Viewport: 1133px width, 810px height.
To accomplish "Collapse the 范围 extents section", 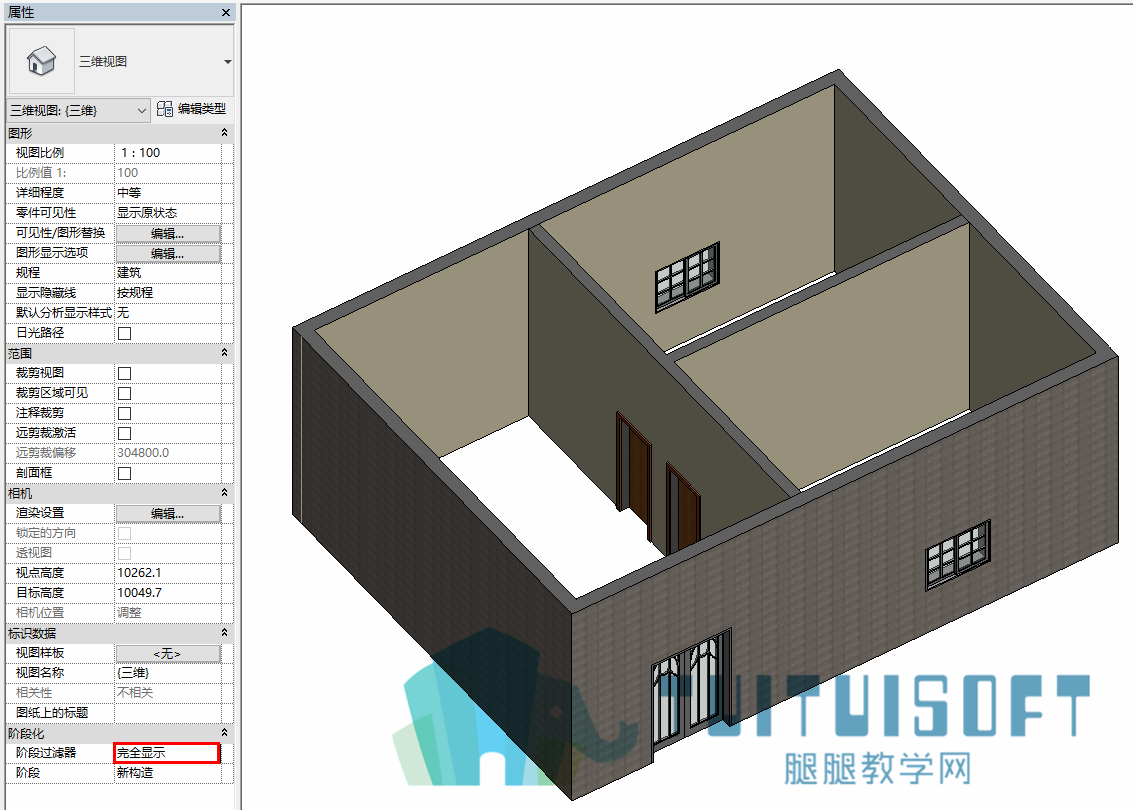I will click(224, 353).
